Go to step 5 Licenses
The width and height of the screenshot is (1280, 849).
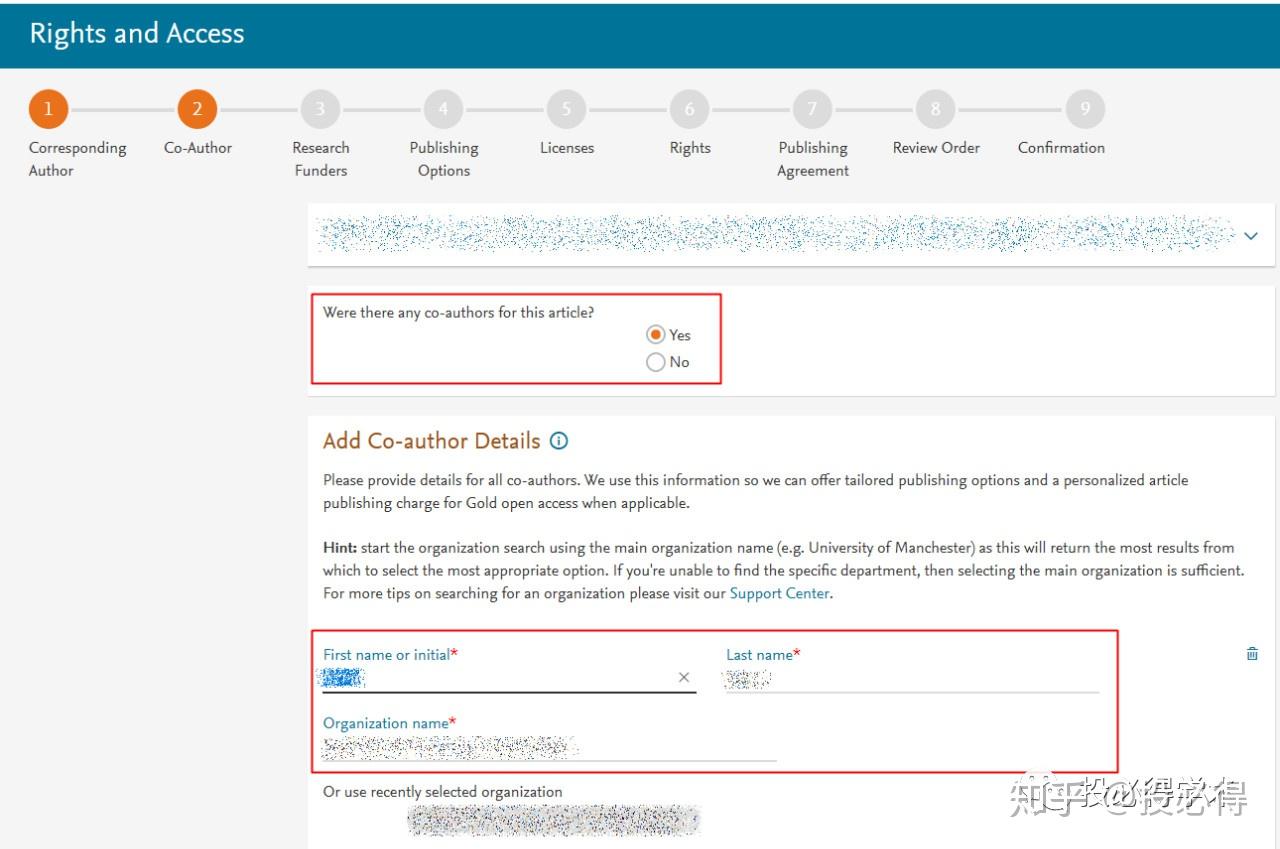tap(566, 109)
